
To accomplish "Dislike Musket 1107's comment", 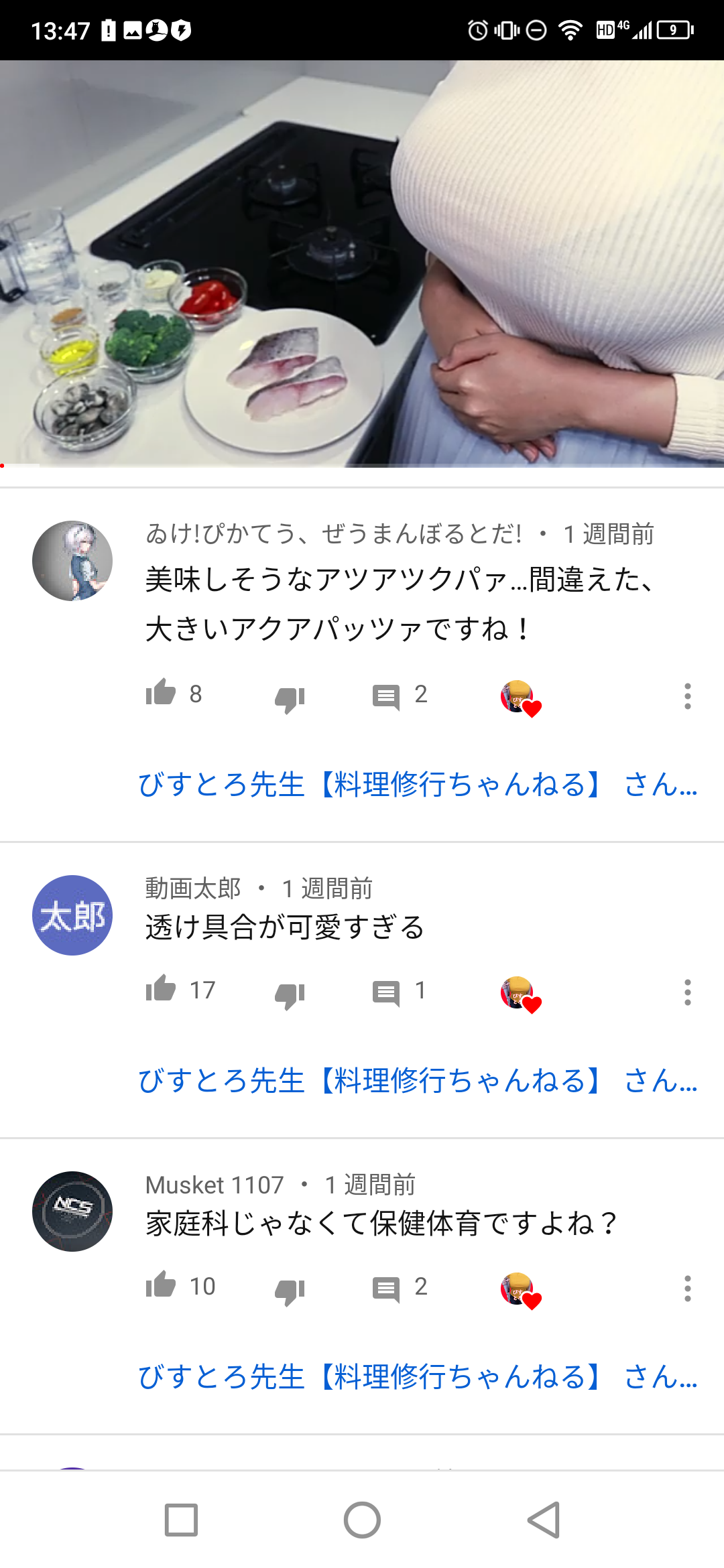I will click(290, 1291).
